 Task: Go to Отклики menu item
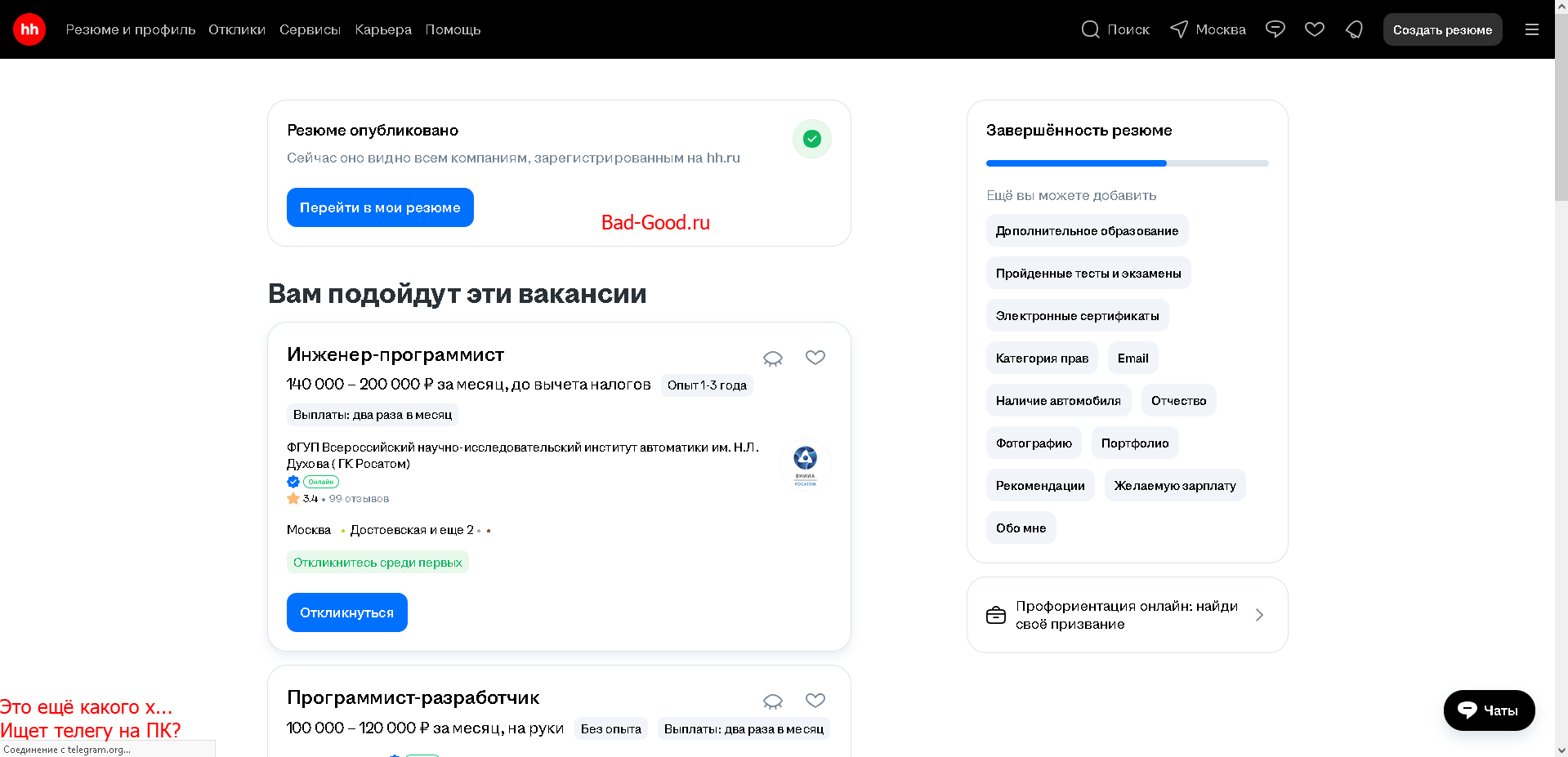(237, 29)
